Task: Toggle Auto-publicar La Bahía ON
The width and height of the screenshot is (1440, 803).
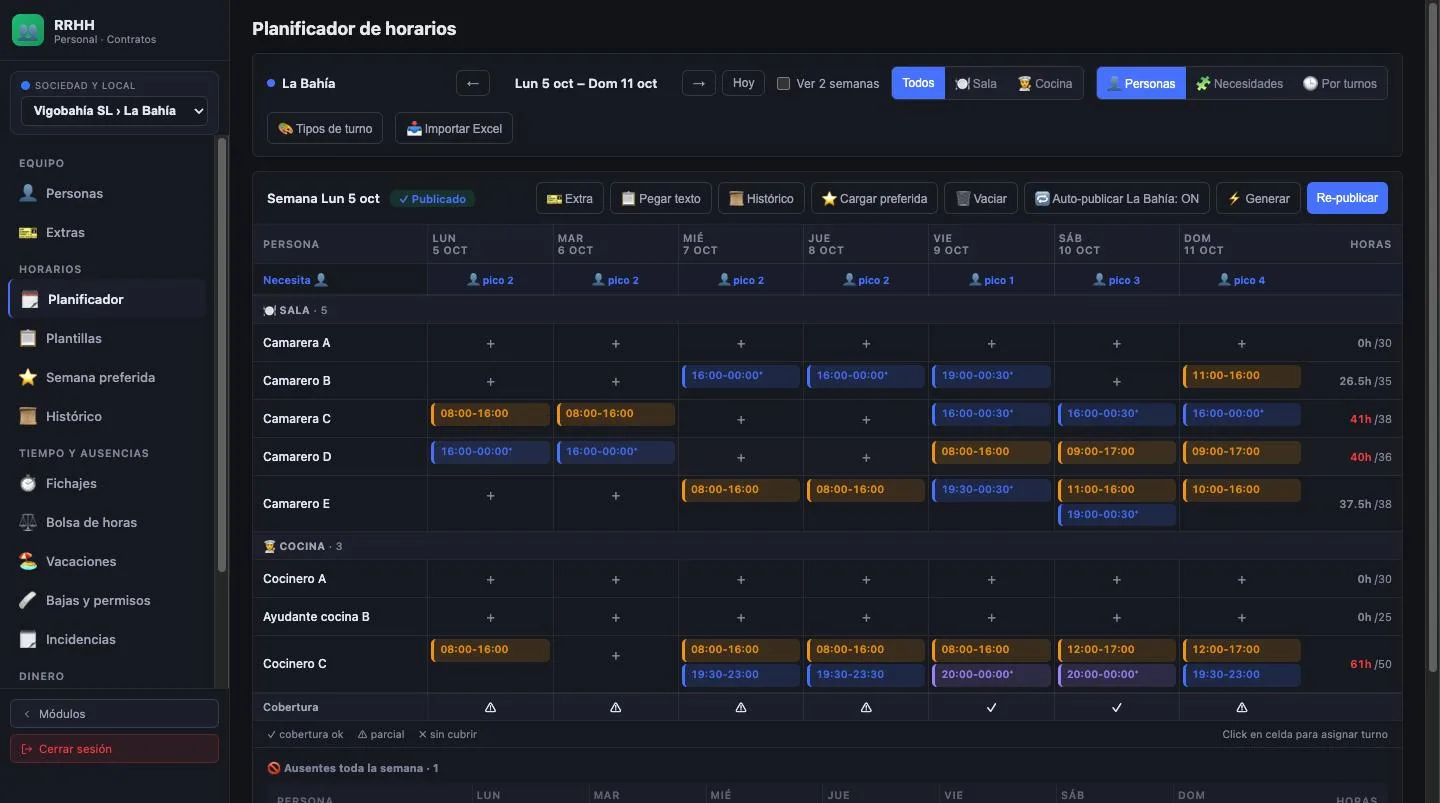Action: pyautogui.click(x=1117, y=198)
